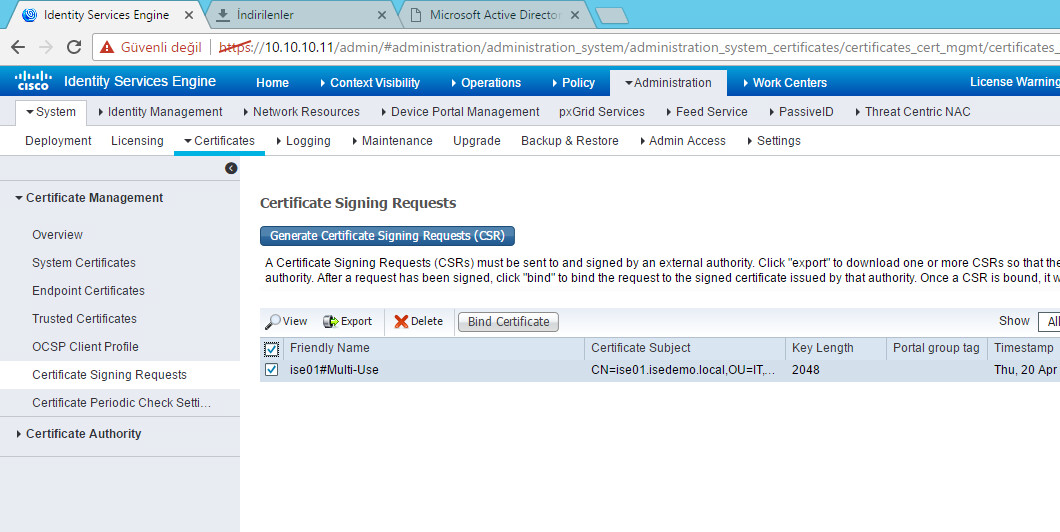
Task: Switch to the Deployment tab
Action: (58, 141)
